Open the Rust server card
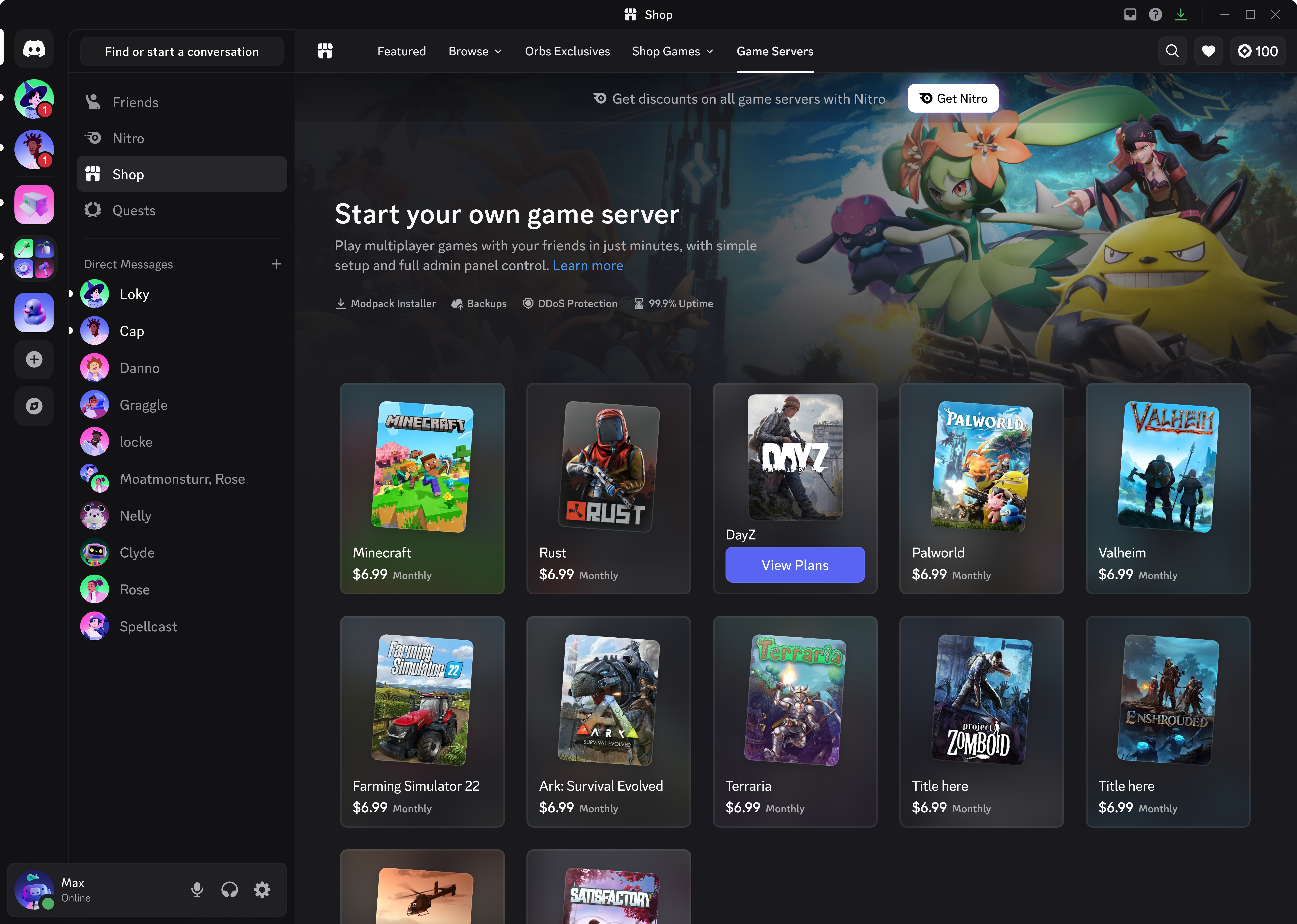 coord(609,489)
